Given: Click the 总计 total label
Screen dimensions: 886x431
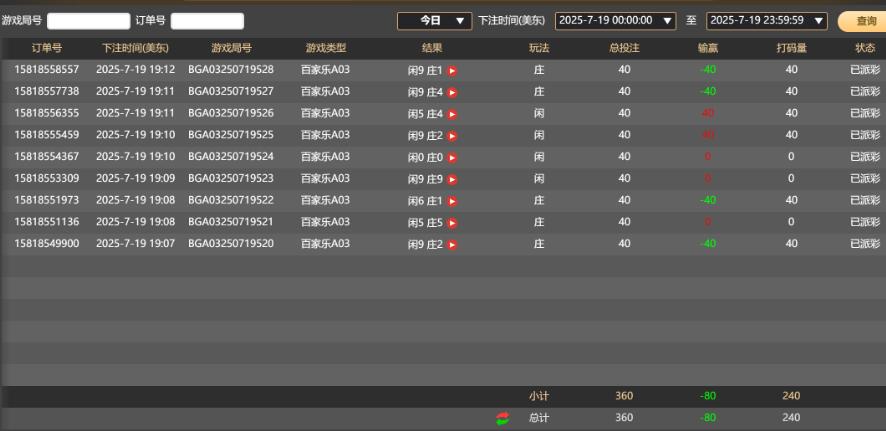Looking at the screenshot, I should click(539, 419).
